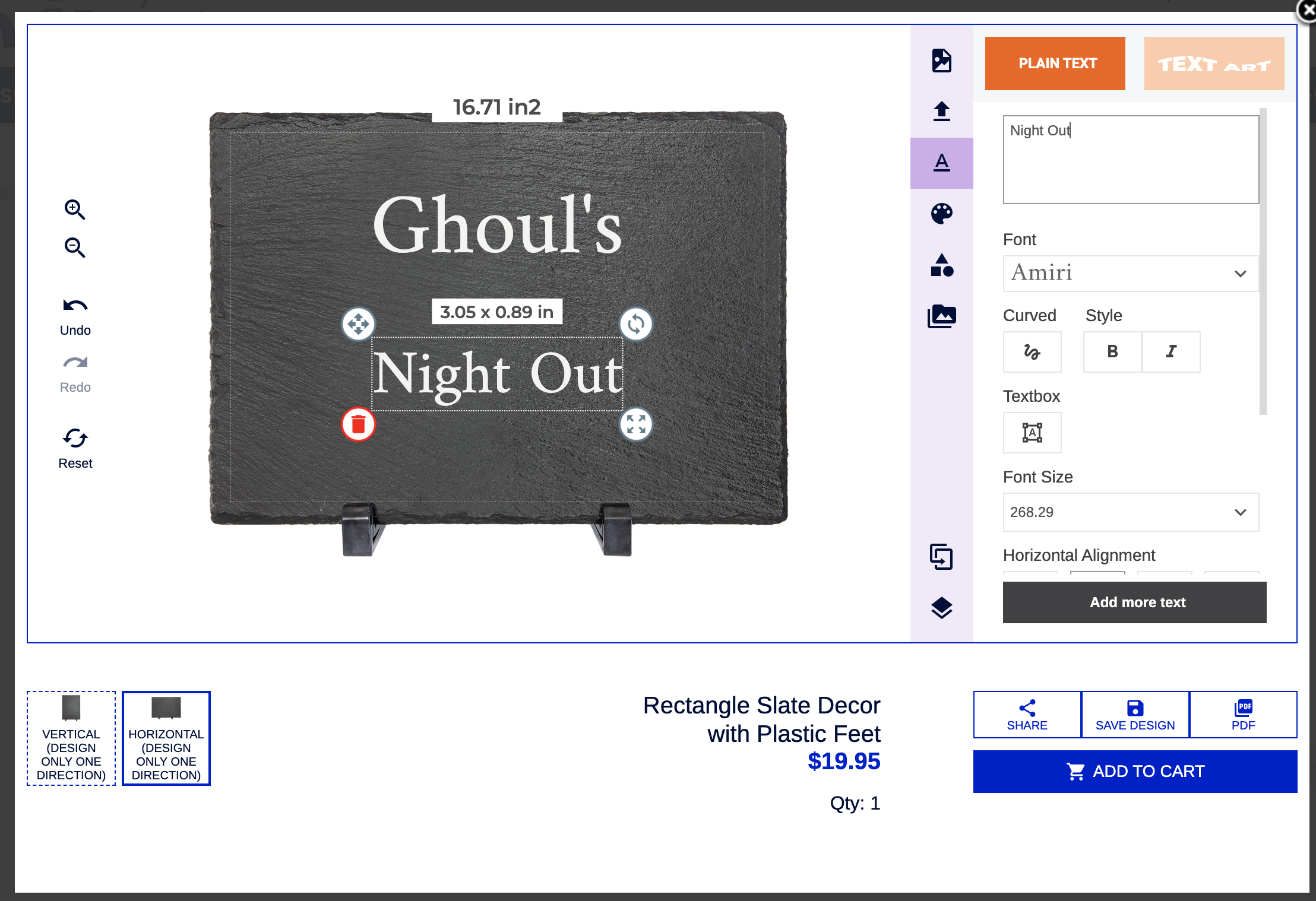Click inside the Night Out text field
Viewport: 1316px width, 901px height.
tap(1130, 160)
